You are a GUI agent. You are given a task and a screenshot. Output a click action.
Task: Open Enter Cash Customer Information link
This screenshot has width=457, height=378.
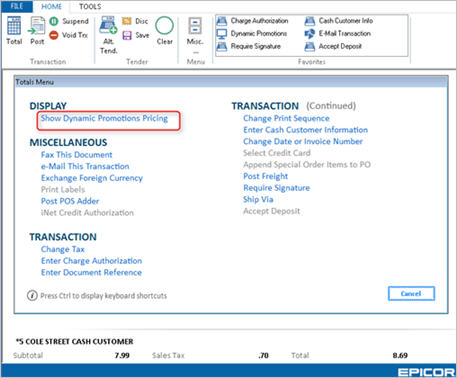[306, 130]
